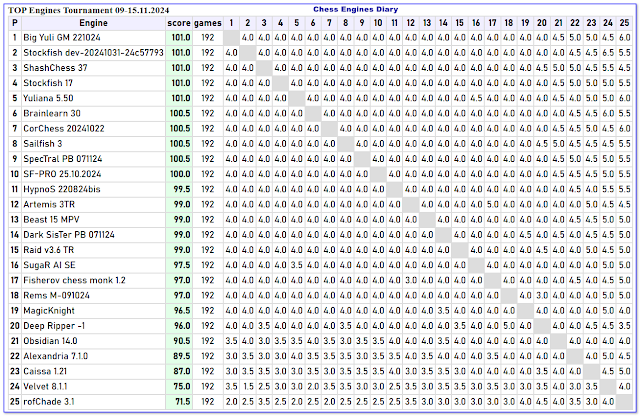
Task: Select engine name 'Alexandria 7.1.0'
Action: pos(56,356)
